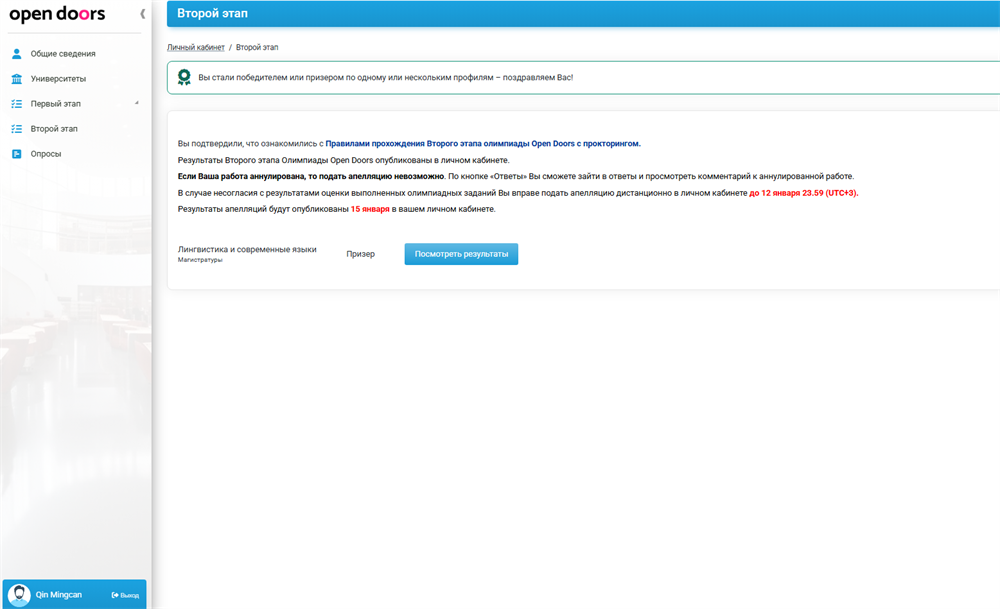Click the university building icon
The height and width of the screenshot is (609, 1000).
click(17, 78)
